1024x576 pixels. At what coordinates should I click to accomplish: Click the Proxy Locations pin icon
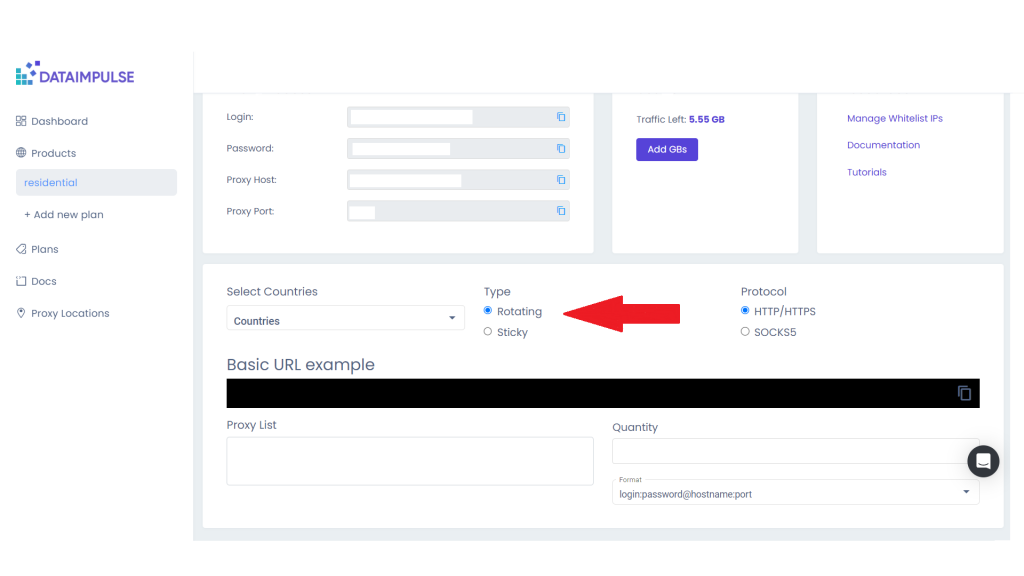pos(21,313)
